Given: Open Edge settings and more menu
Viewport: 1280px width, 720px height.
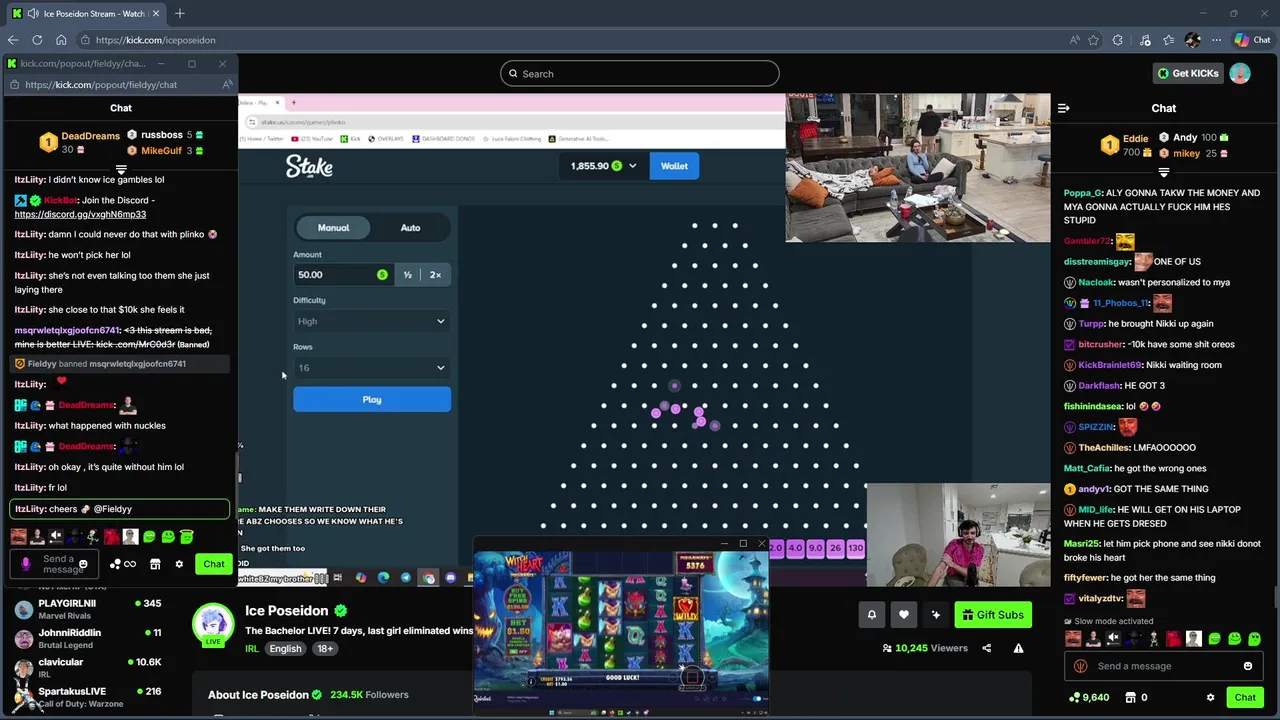Looking at the screenshot, I should click(x=1216, y=40).
